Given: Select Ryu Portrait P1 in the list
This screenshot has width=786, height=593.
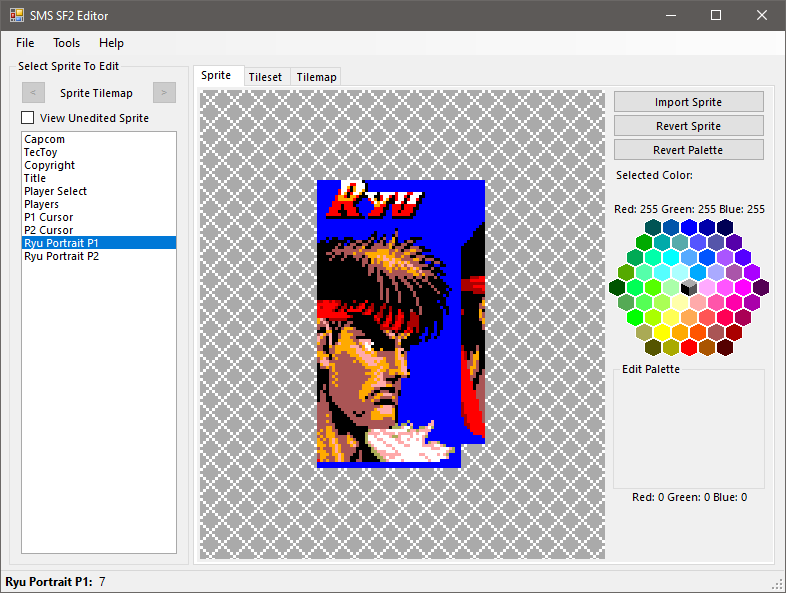Looking at the screenshot, I should pyautogui.click(x=99, y=243).
